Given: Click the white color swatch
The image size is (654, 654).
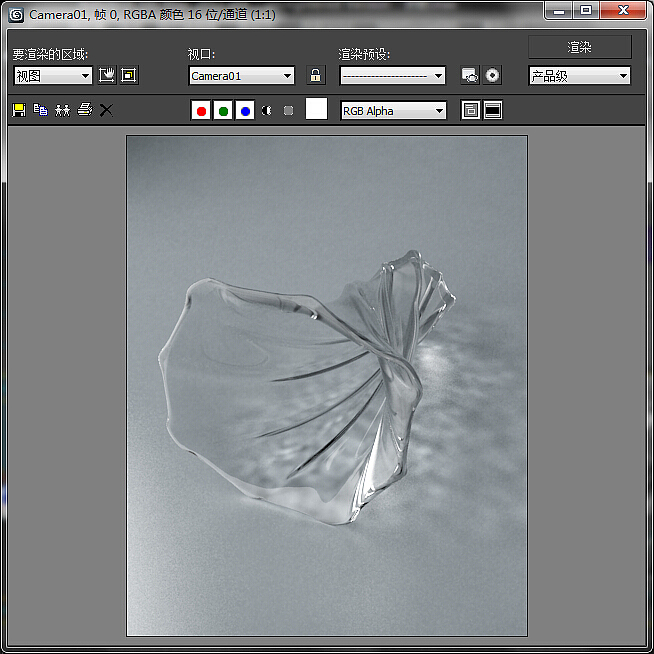Looking at the screenshot, I should (316, 109).
